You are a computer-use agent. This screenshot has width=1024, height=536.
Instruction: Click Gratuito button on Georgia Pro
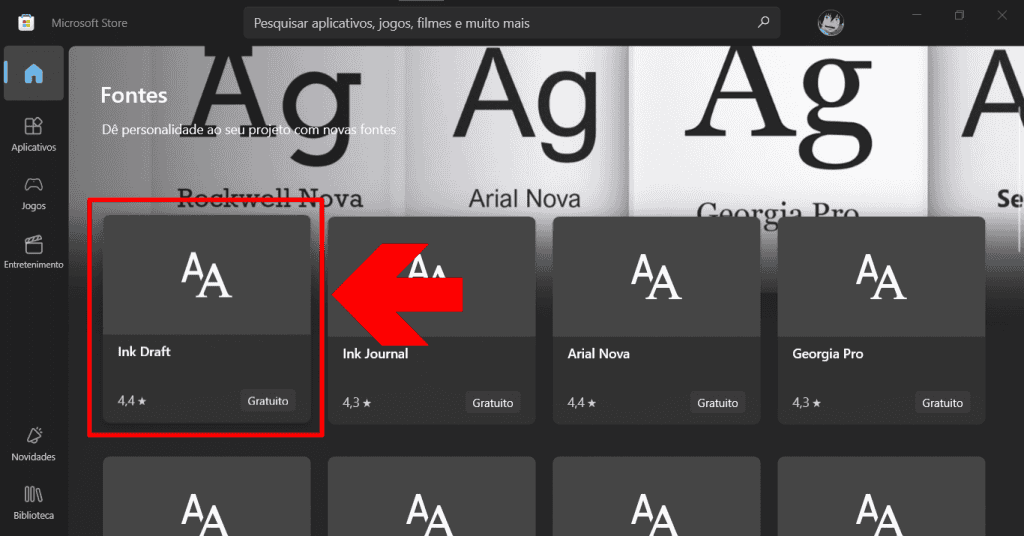(942, 403)
